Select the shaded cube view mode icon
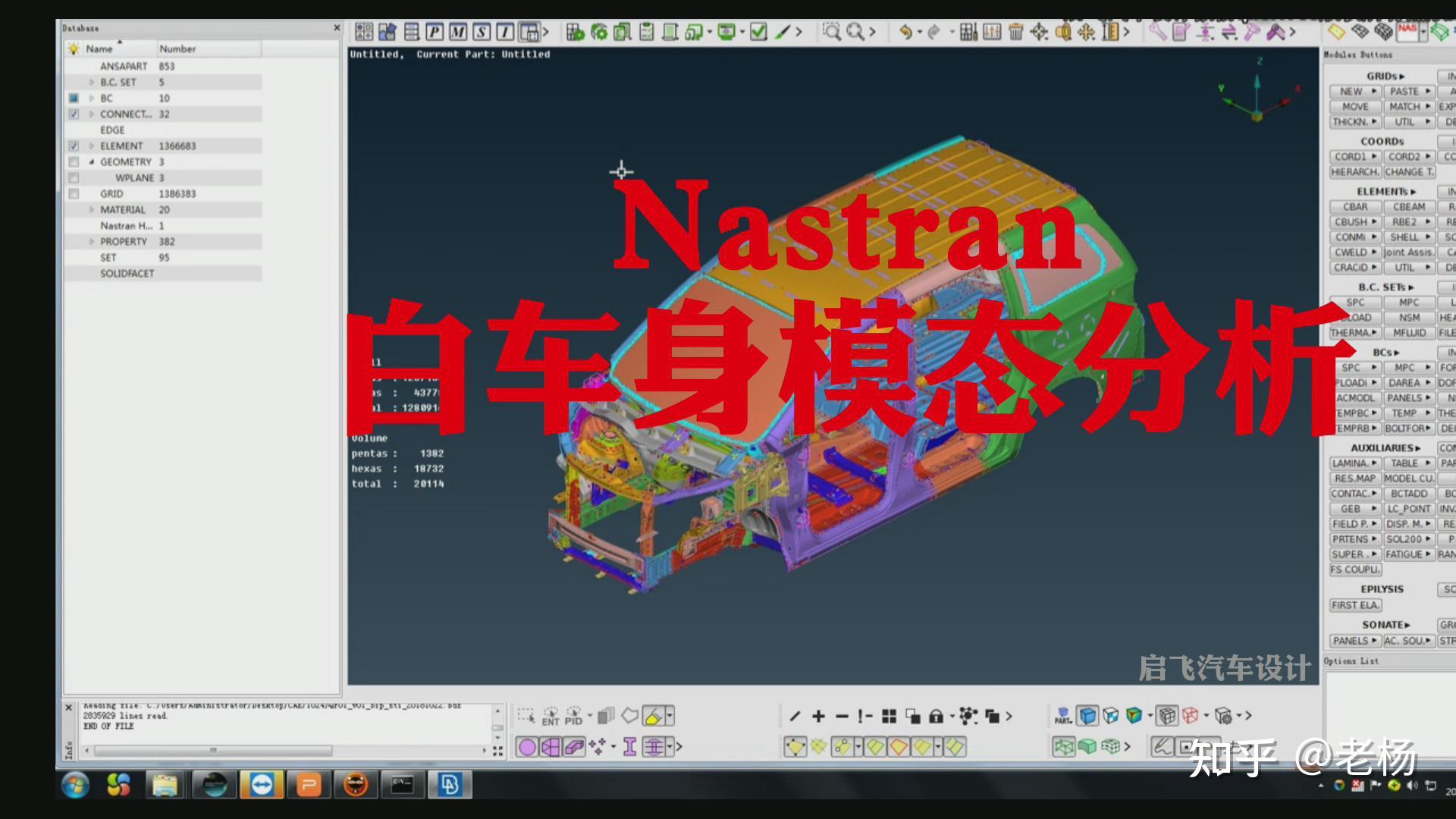 [x=1087, y=714]
